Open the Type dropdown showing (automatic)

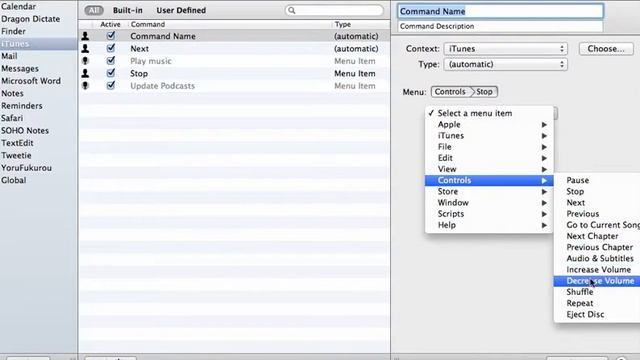[505, 64]
